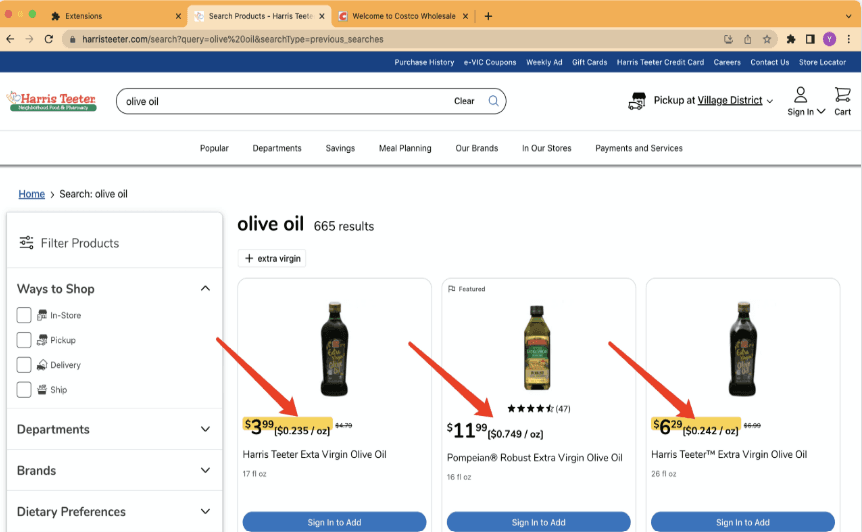Open the Purchase History link
The image size is (862, 532).
(424, 62)
